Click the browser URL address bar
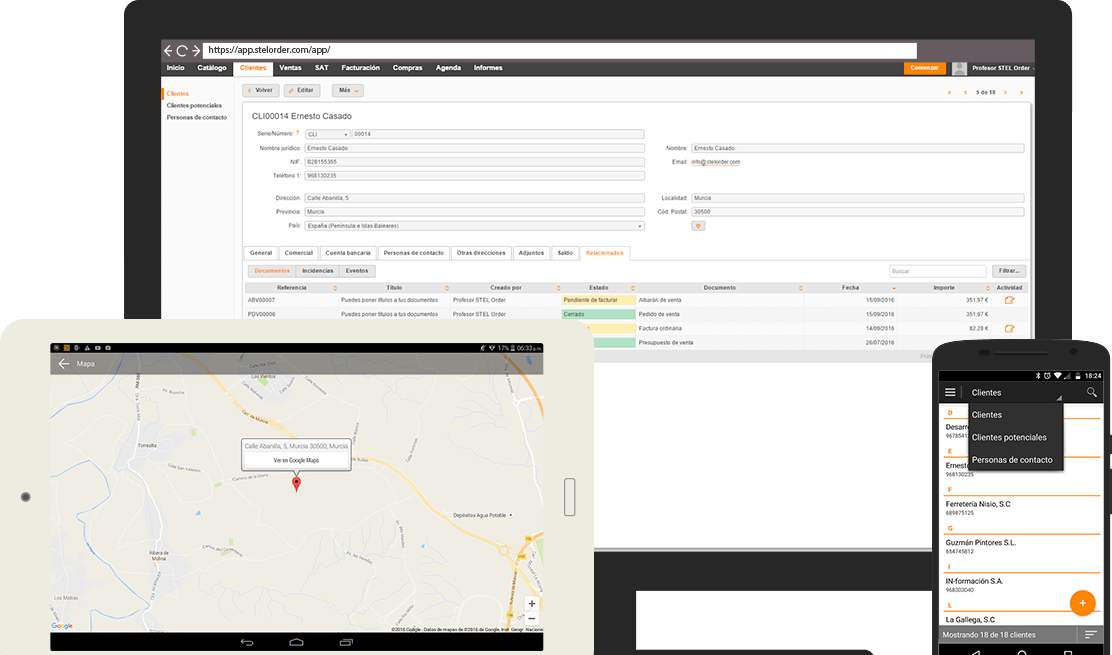Viewport: 1112px width, 655px height. [560, 50]
